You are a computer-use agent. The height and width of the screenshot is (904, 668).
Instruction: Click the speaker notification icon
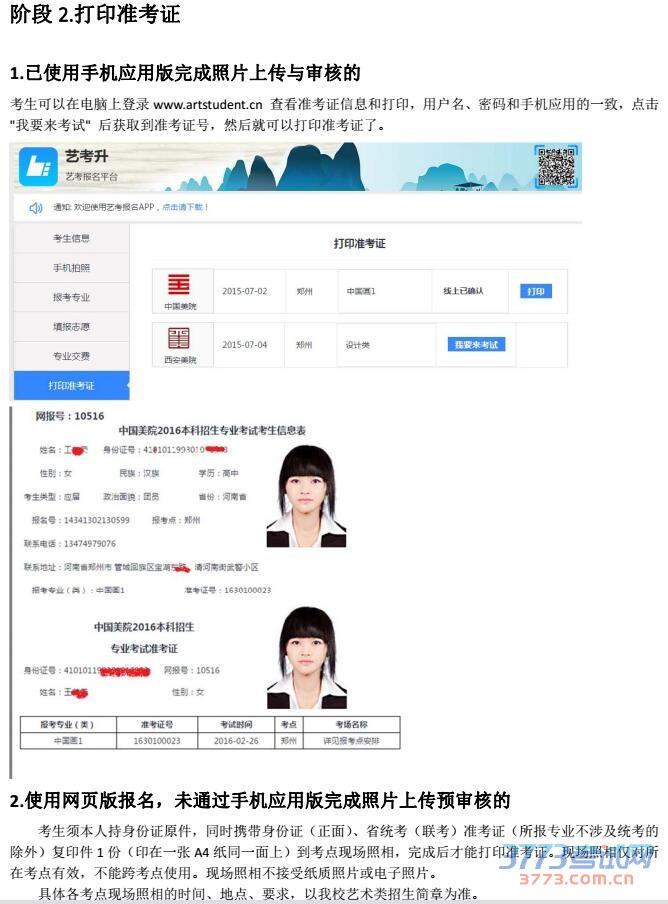[36, 207]
